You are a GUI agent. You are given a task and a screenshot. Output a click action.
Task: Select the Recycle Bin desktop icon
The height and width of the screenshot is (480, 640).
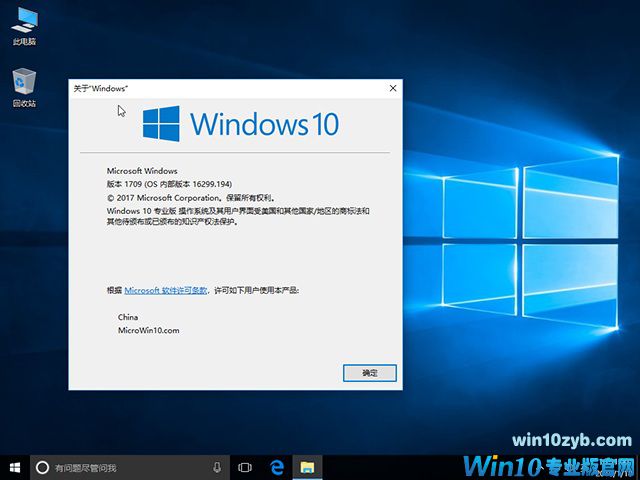[x=24, y=87]
